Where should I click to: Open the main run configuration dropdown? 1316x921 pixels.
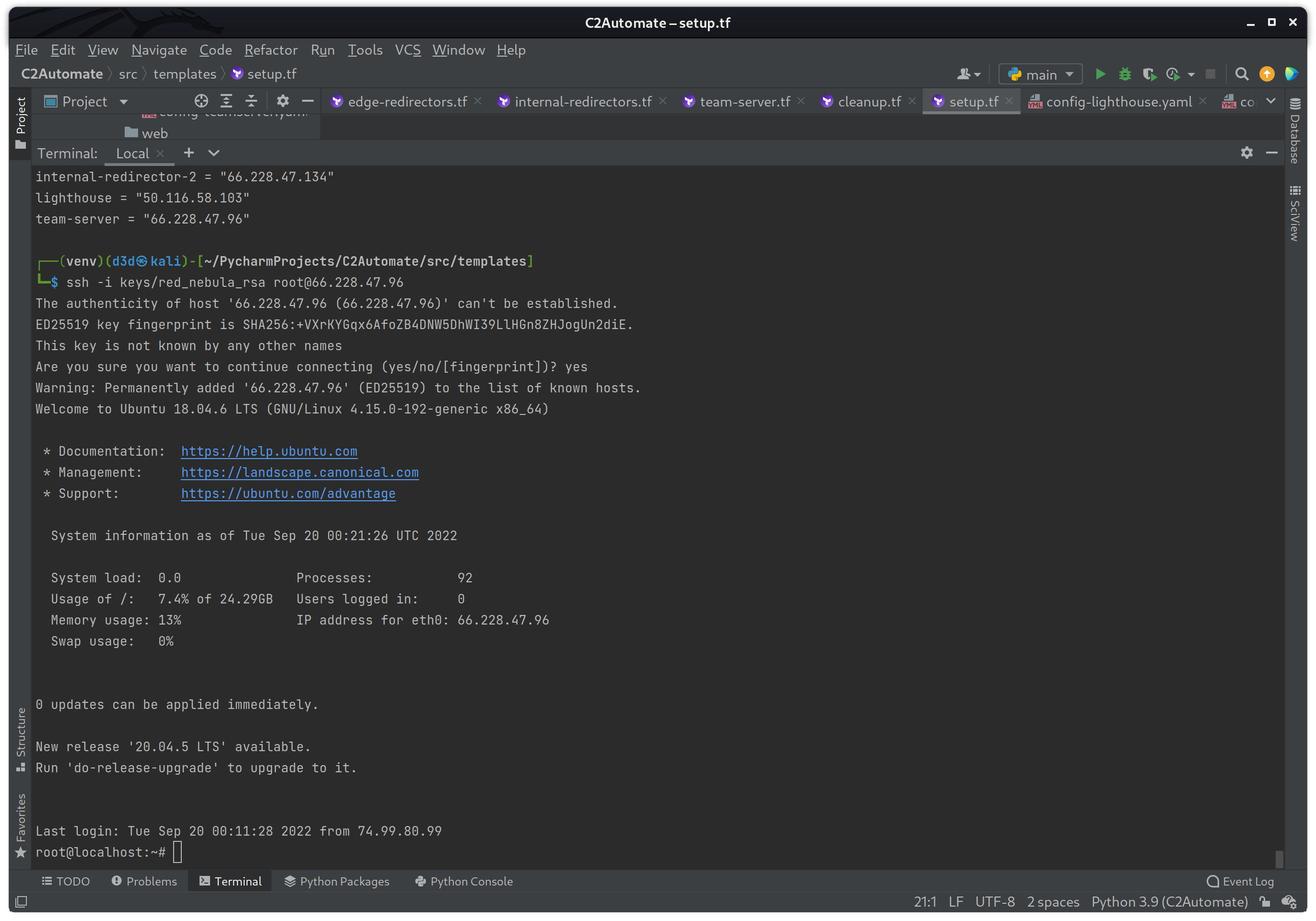(1040, 74)
